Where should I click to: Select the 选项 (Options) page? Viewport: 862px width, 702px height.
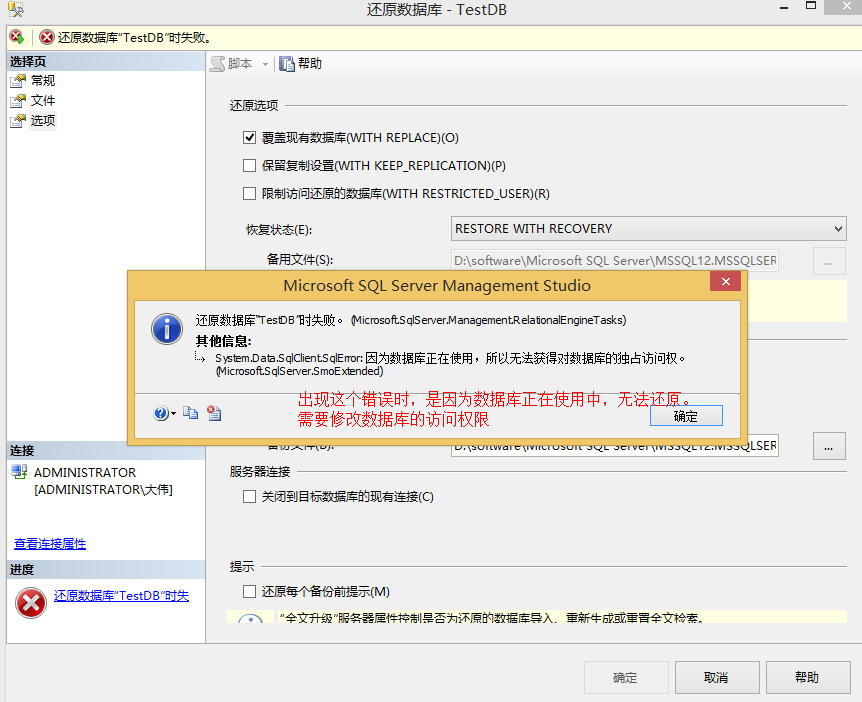(43, 120)
